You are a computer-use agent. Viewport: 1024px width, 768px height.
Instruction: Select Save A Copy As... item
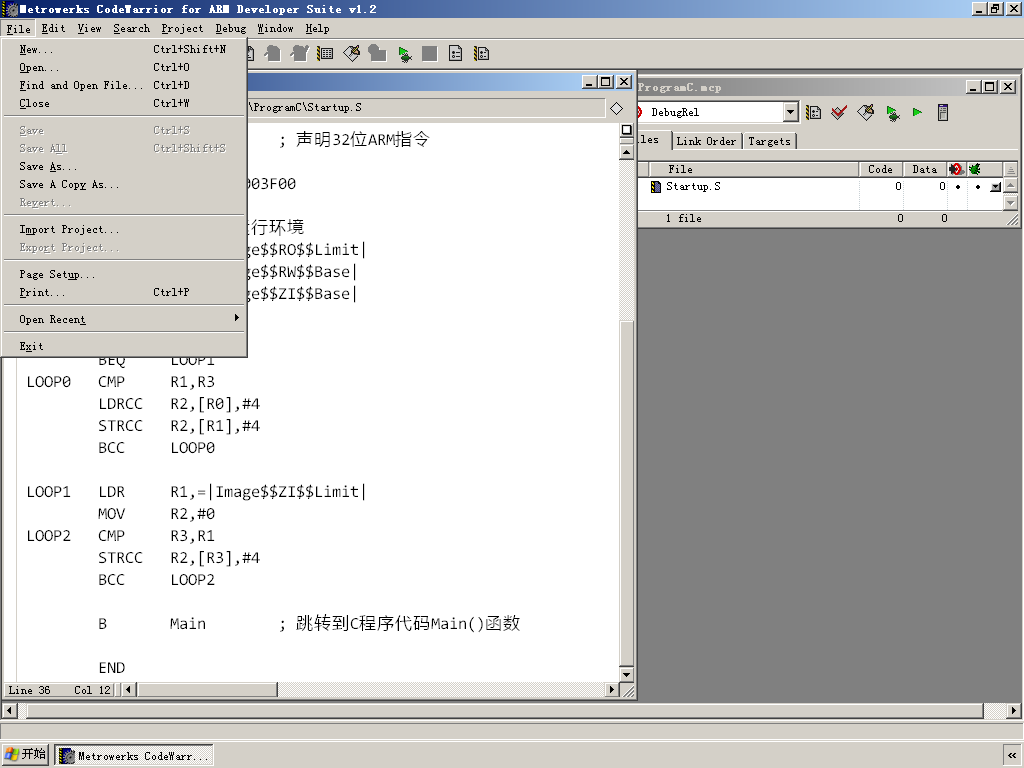tap(124, 185)
